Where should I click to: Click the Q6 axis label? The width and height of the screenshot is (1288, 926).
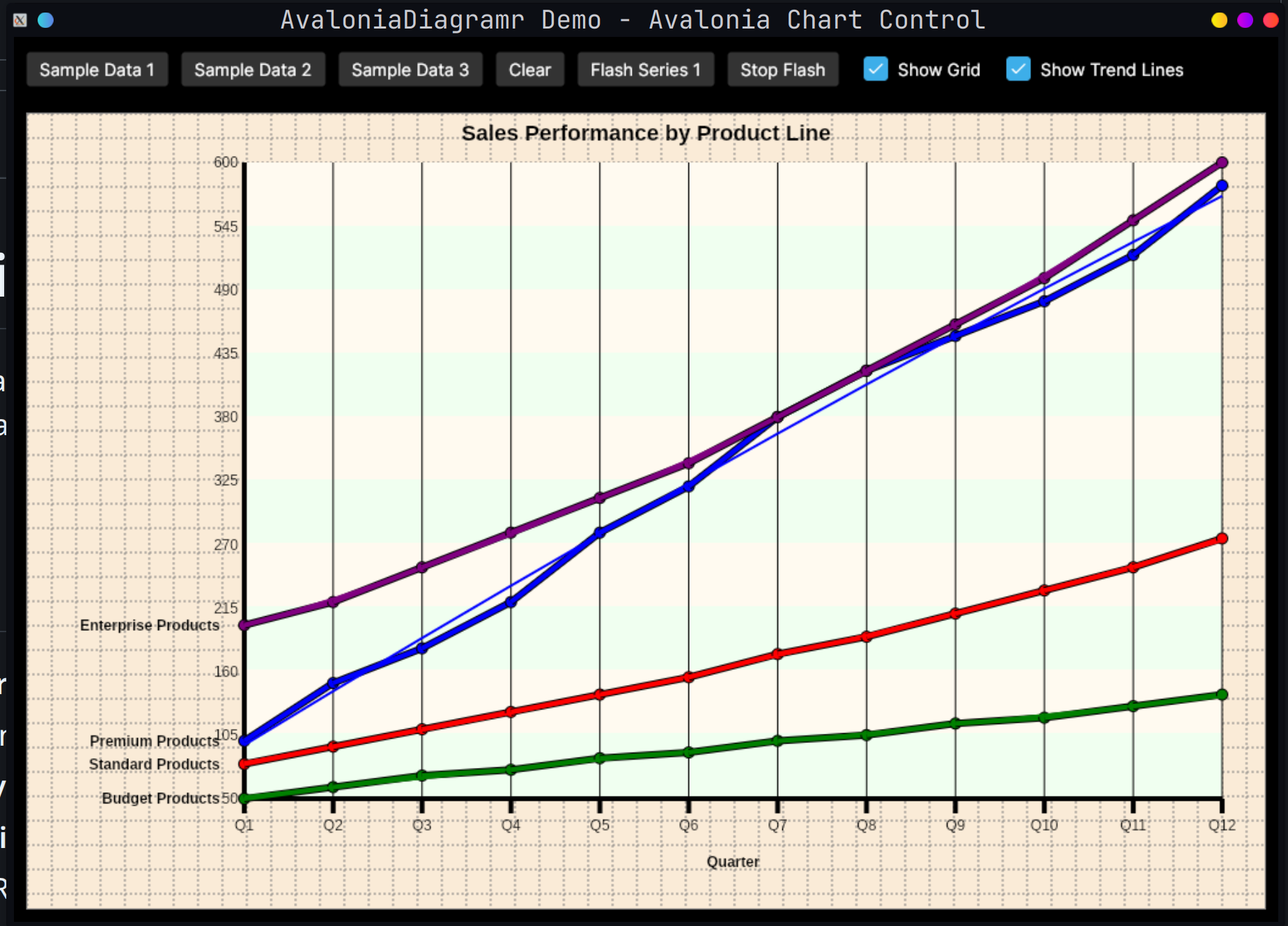(688, 825)
